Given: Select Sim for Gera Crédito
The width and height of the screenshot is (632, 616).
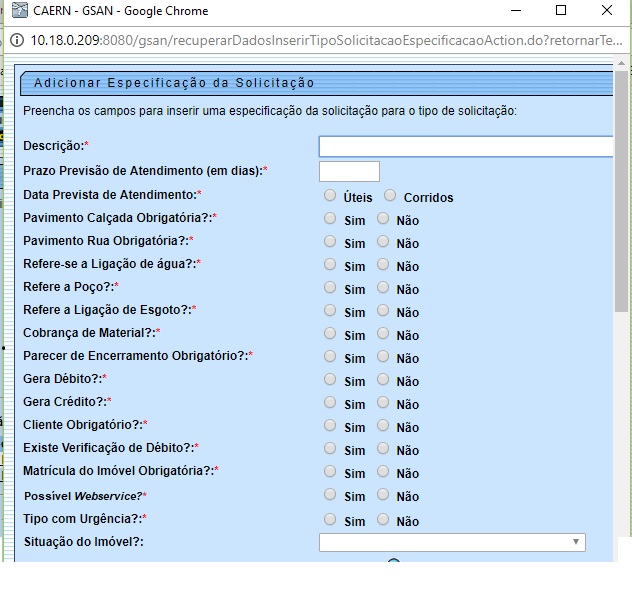Looking at the screenshot, I should pos(331,402).
